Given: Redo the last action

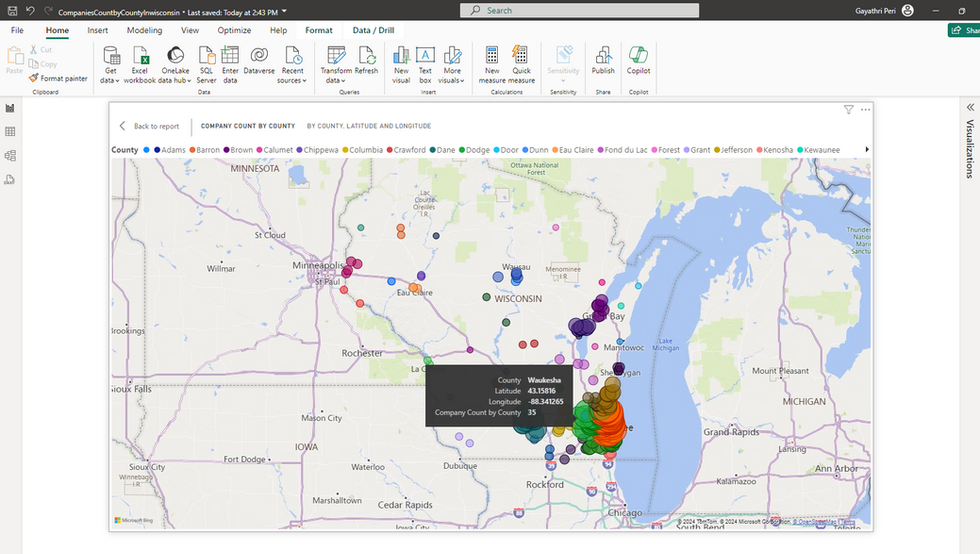Looking at the screenshot, I should [48, 11].
